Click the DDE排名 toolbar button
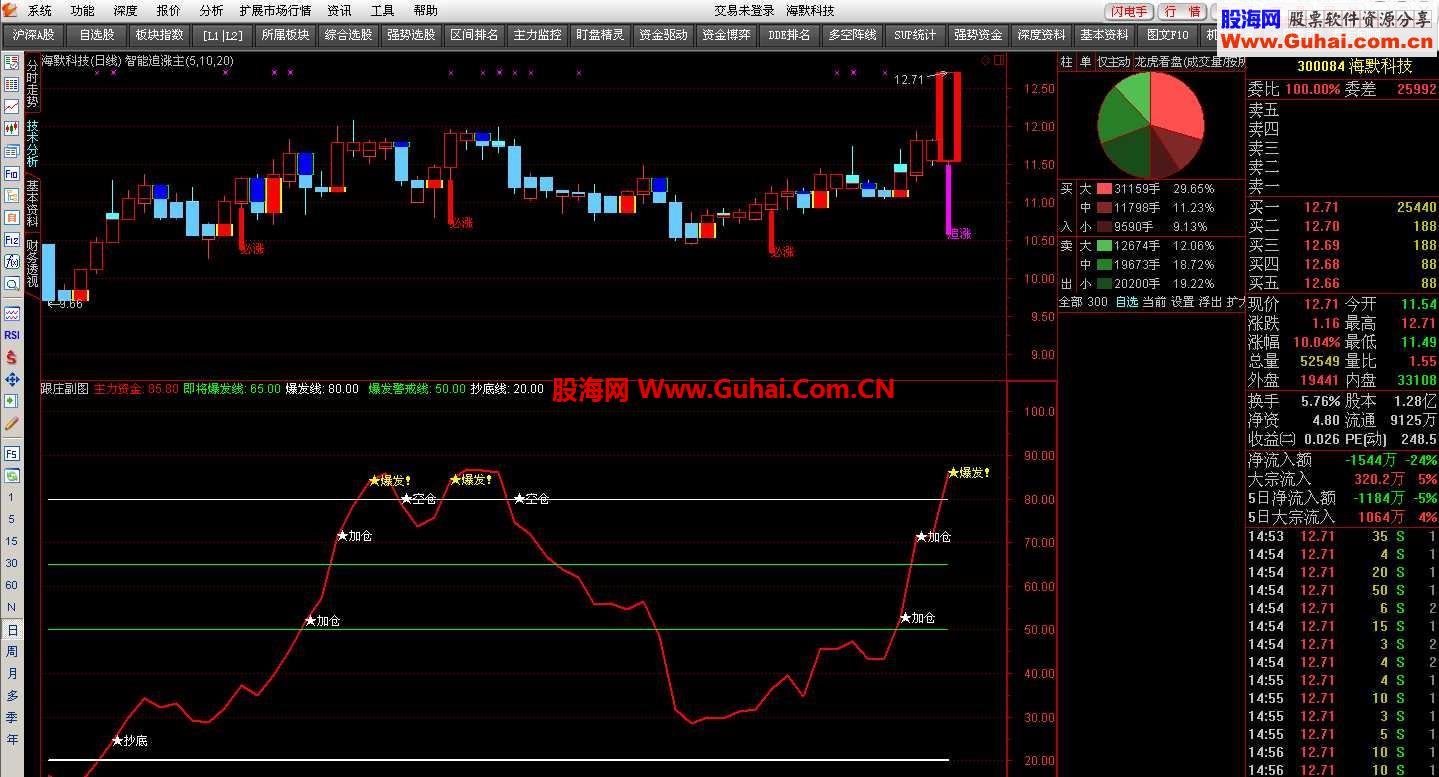Image resolution: width=1439 pixels, height=777 pixels. [x=789, y=35]
